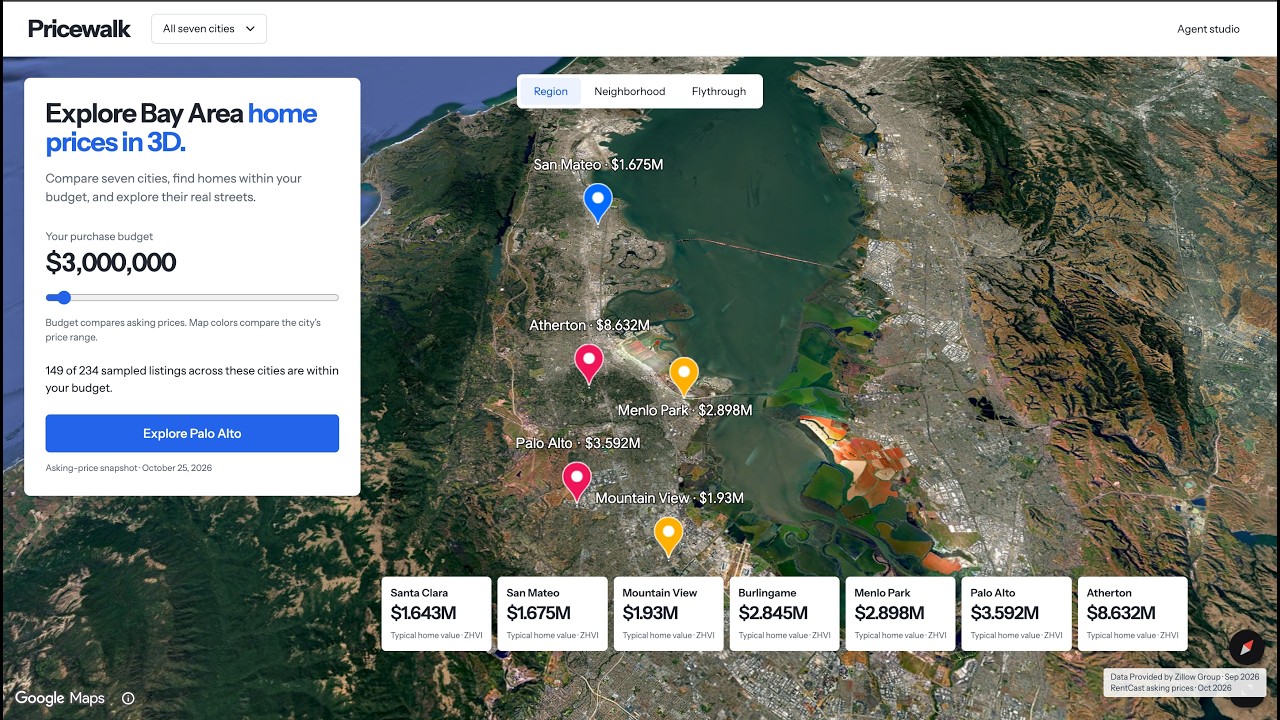Click the Explore Palo Alto button
The height and width of the screenshot is (720, 1280).
(x=192, y=434)
